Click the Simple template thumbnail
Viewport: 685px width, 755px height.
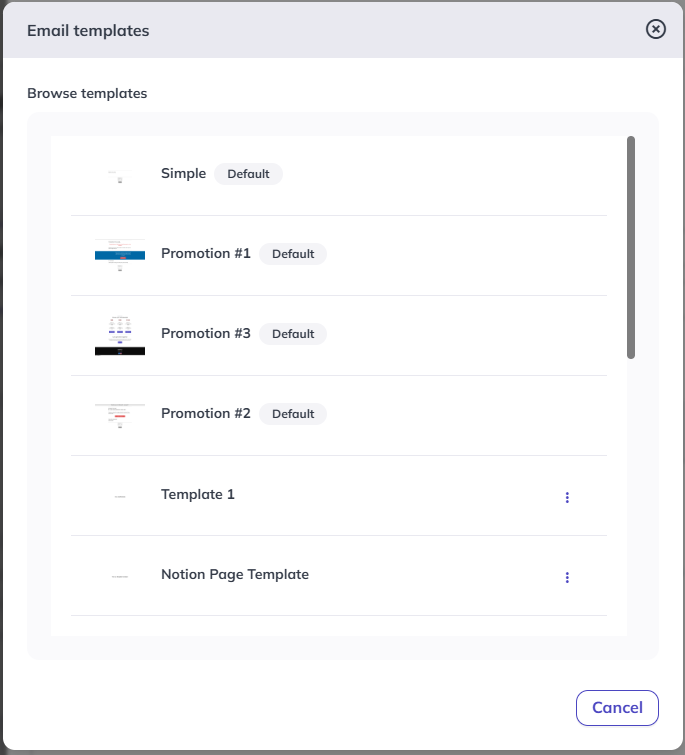point(120,176)
